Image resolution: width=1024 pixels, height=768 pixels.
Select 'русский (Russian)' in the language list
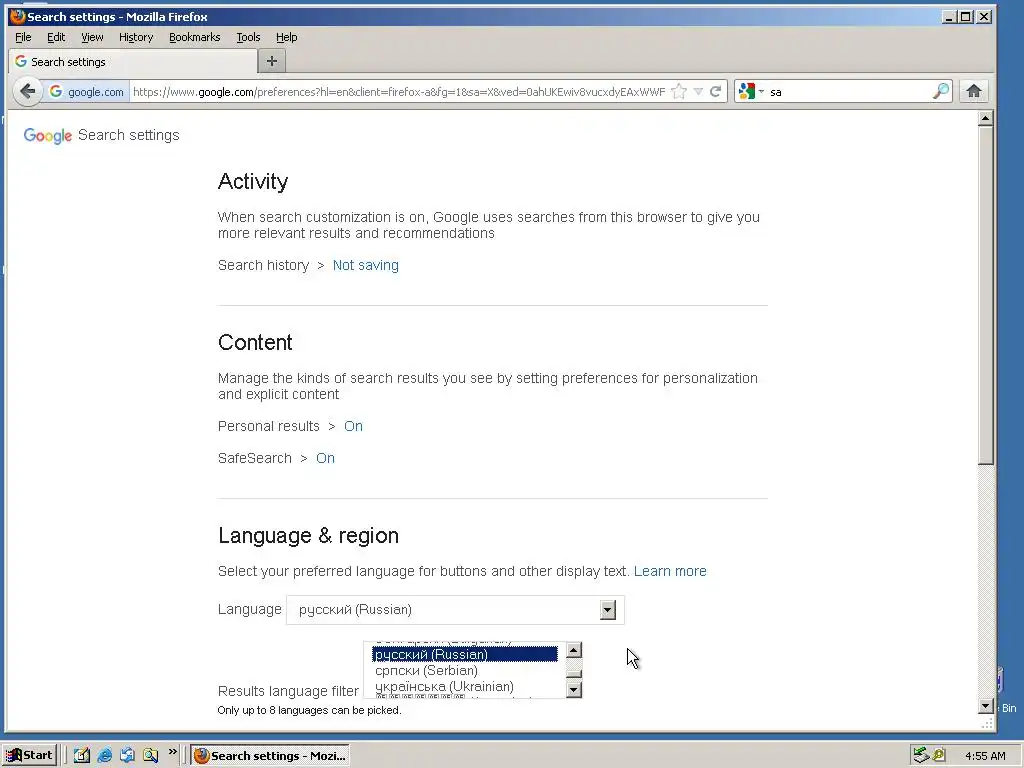[464, 654]
